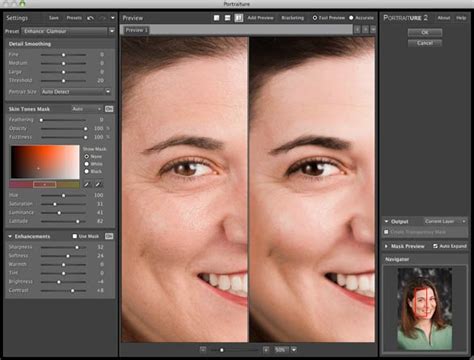Viewport: 474px width, 360px height.
Task: Enable the Use Mask checkbox
Action: tap(75, 236)
